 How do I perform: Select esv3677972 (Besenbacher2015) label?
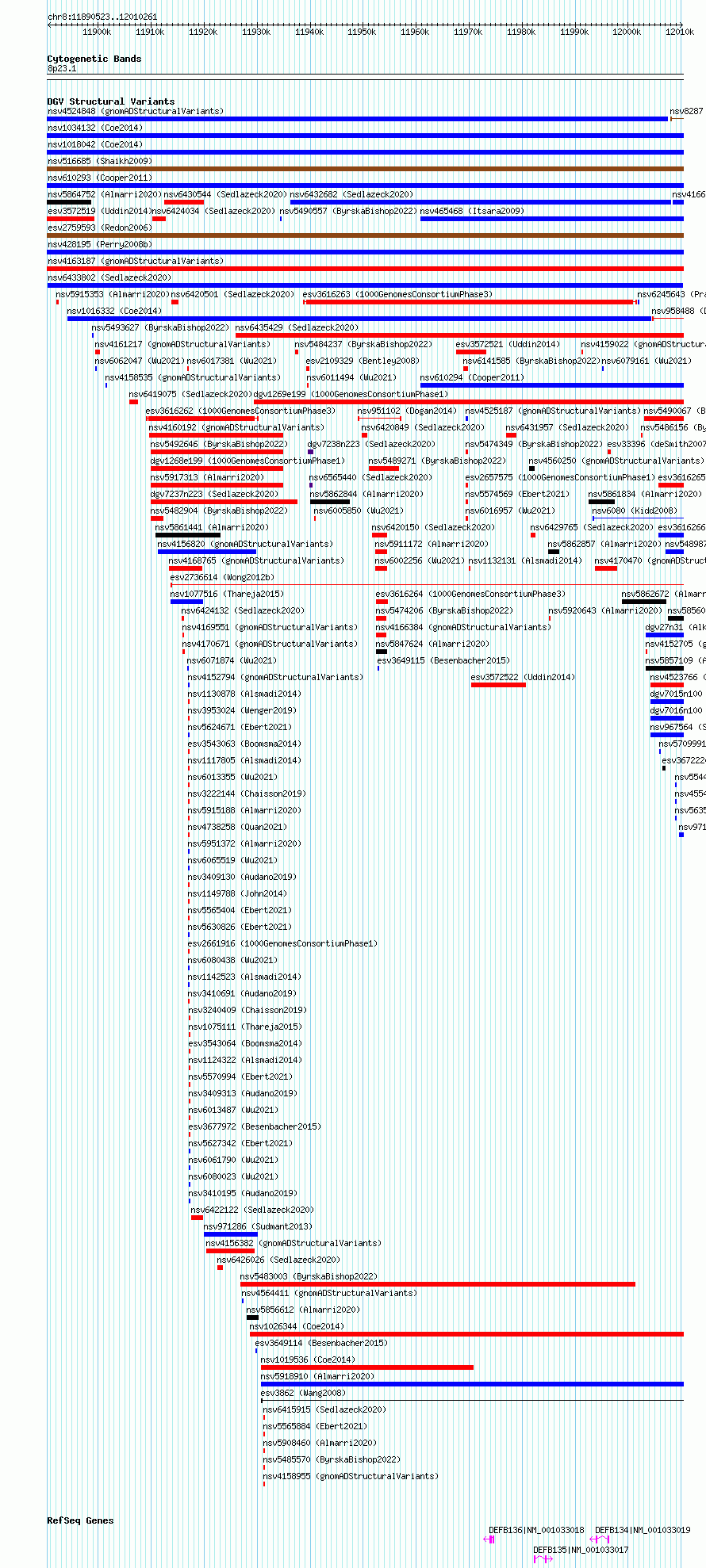point(255,1126)
